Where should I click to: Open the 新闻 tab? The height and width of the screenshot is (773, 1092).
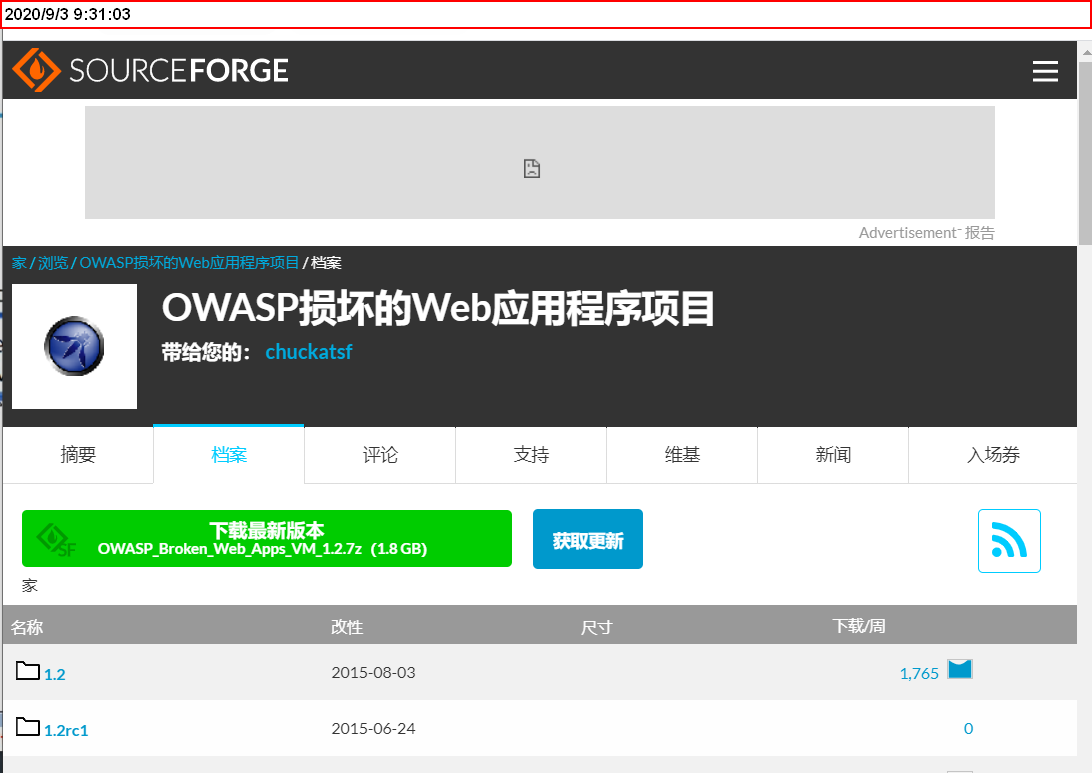833,455
